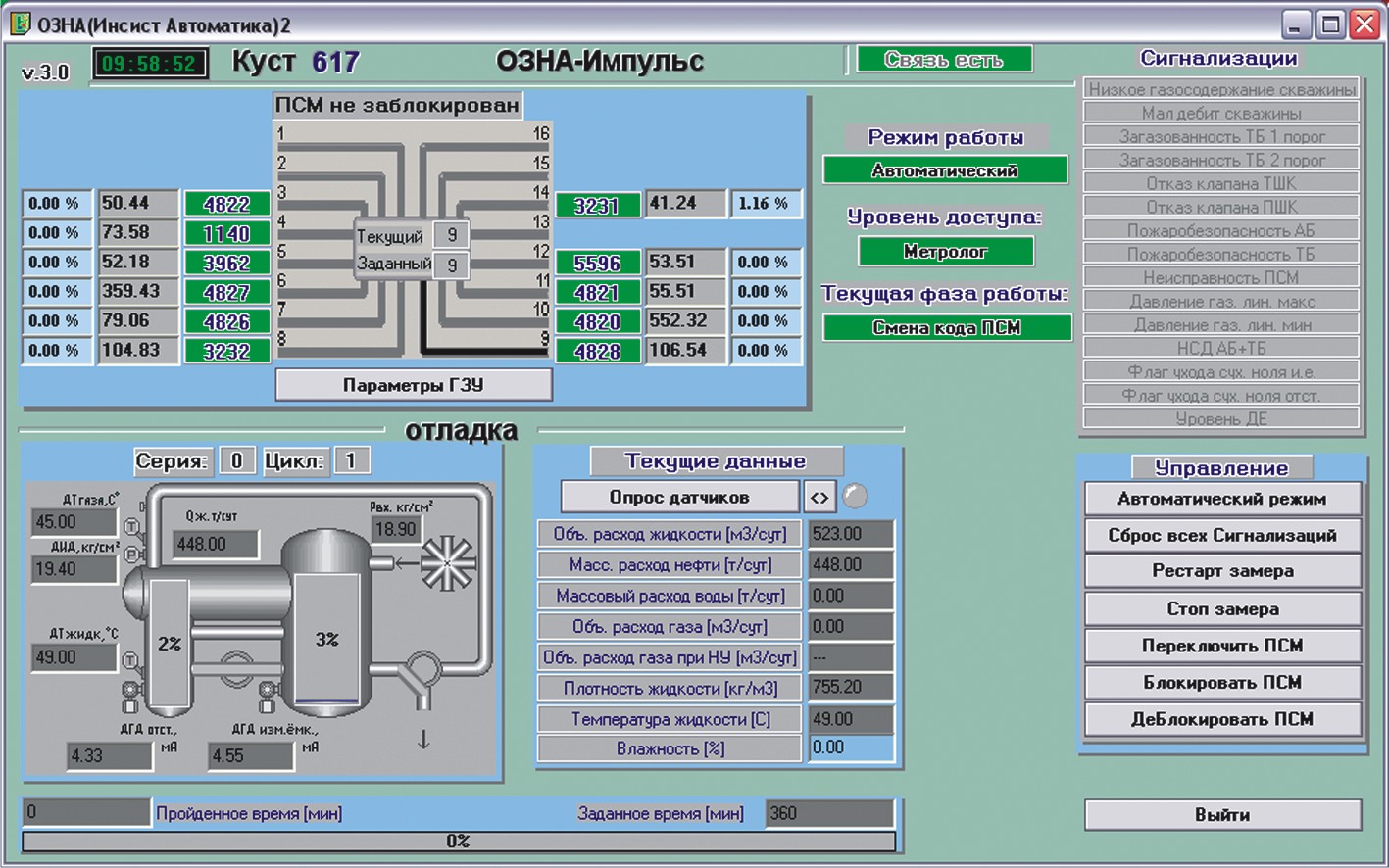Screen dimensions: 1389x868
Task: Select the Отказ клапана ПШК alarm
Action: pyautogui.click(x=1221, y=207)
